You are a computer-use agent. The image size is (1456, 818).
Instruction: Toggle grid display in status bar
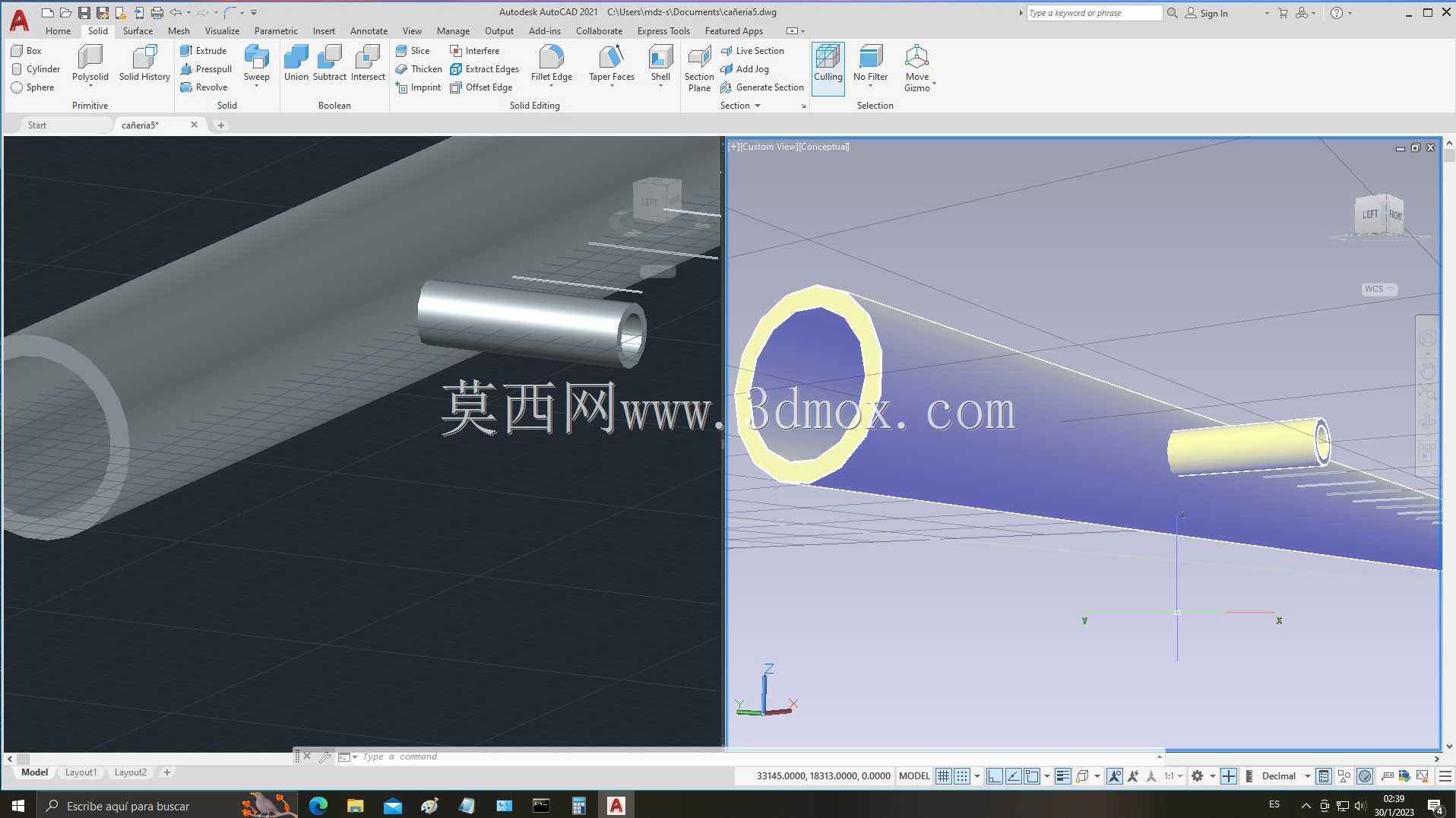(943, 776)
